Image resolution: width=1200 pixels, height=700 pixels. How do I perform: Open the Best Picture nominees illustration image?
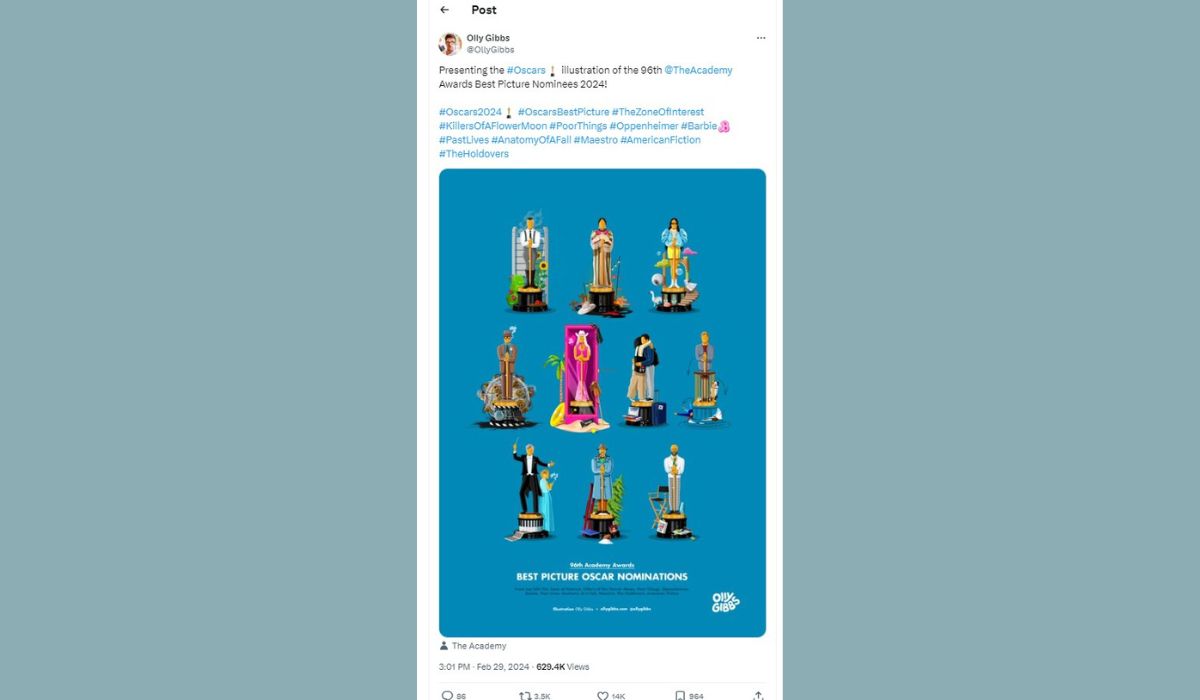[x=602, y=402]
